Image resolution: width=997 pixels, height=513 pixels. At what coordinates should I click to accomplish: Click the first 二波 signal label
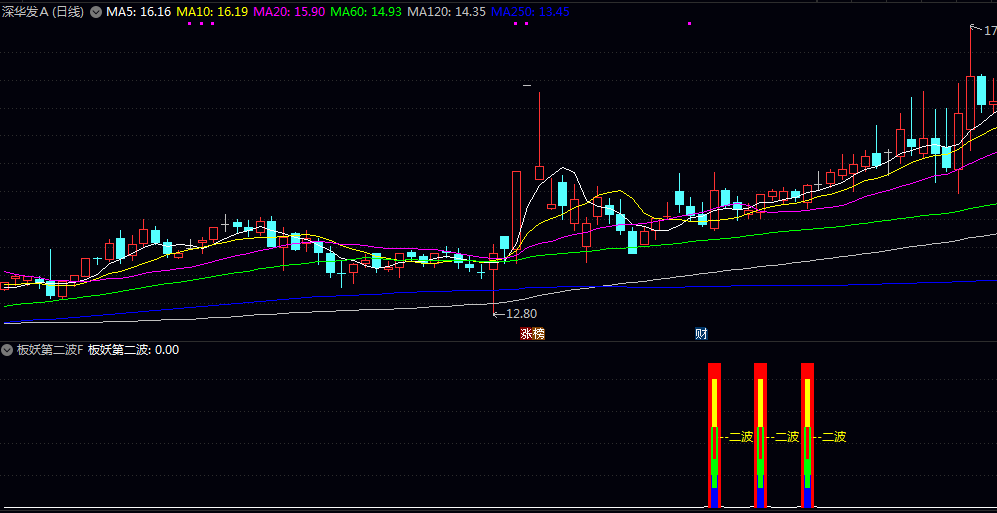point(741,437)
